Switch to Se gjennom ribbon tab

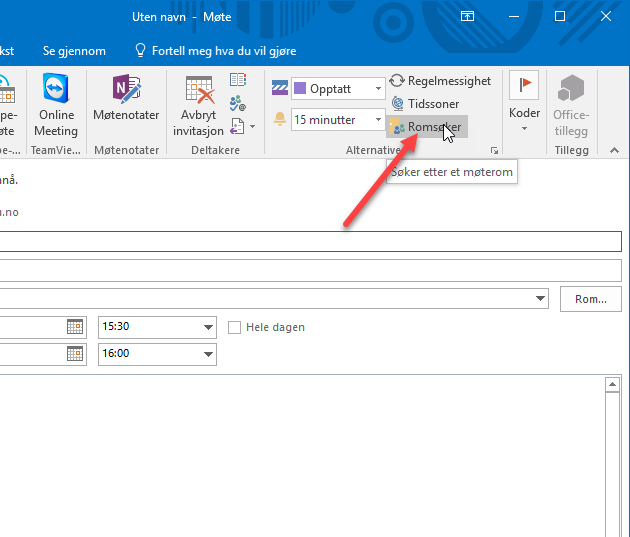tap(74, 51)
